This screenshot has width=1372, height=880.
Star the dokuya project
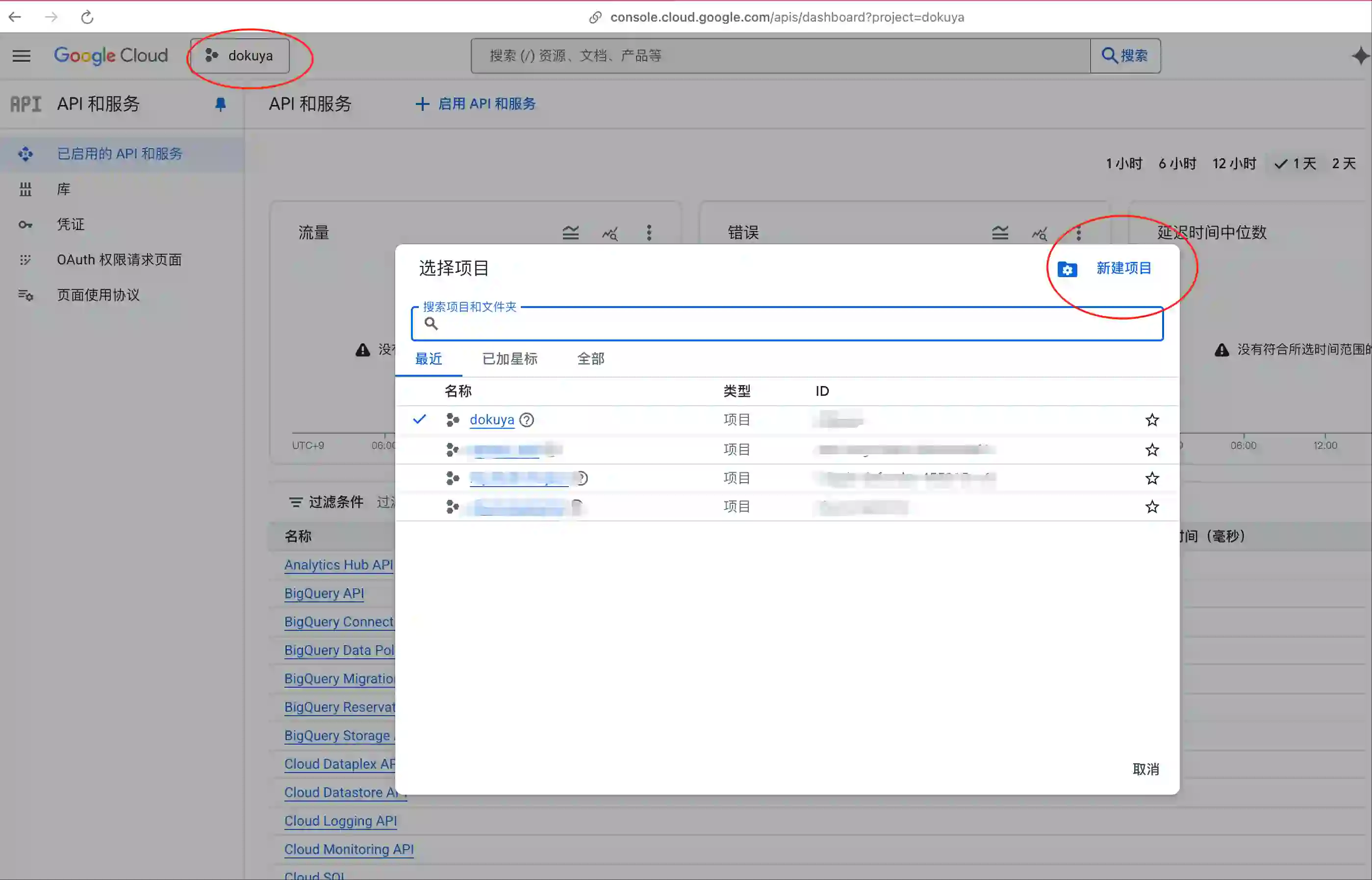[x=1152, y=420]
